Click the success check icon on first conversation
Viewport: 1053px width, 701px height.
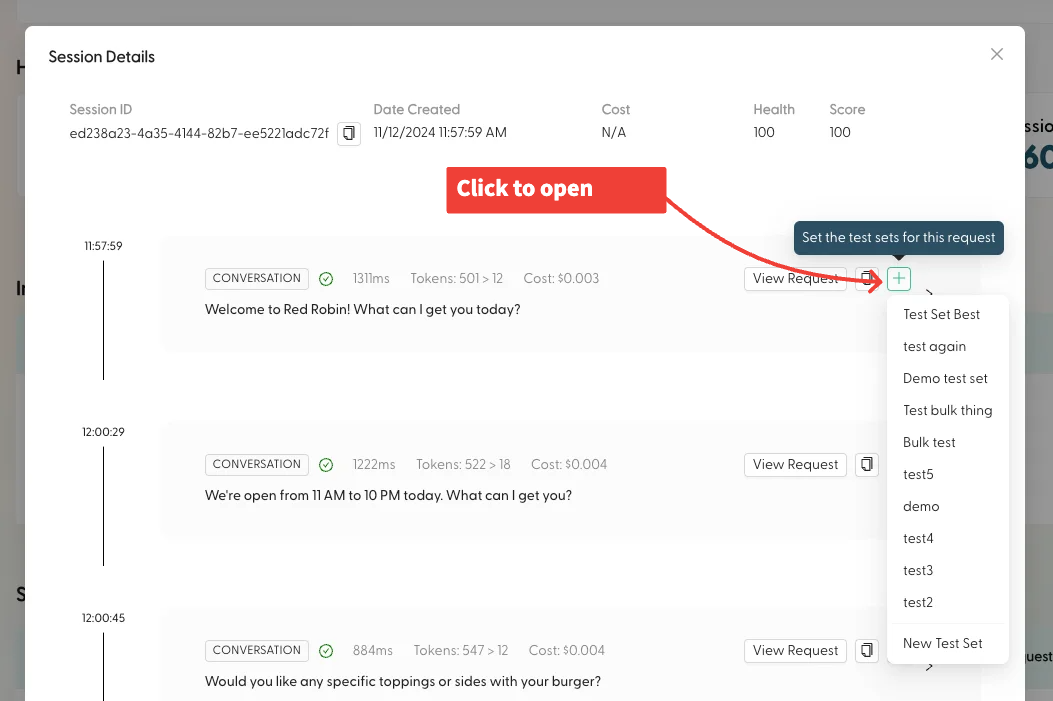coord(326,279)
